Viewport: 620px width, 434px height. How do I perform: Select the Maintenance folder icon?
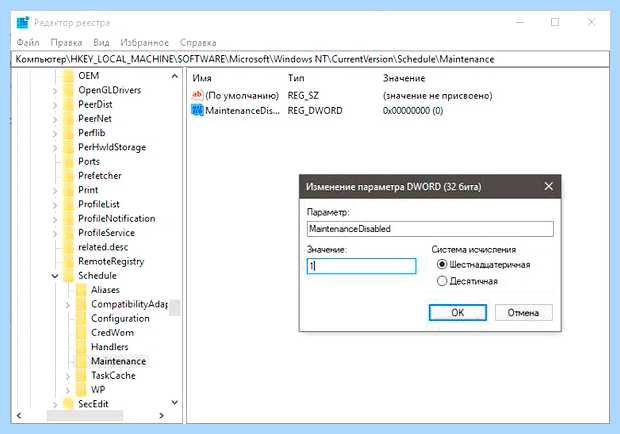point(81,361)
